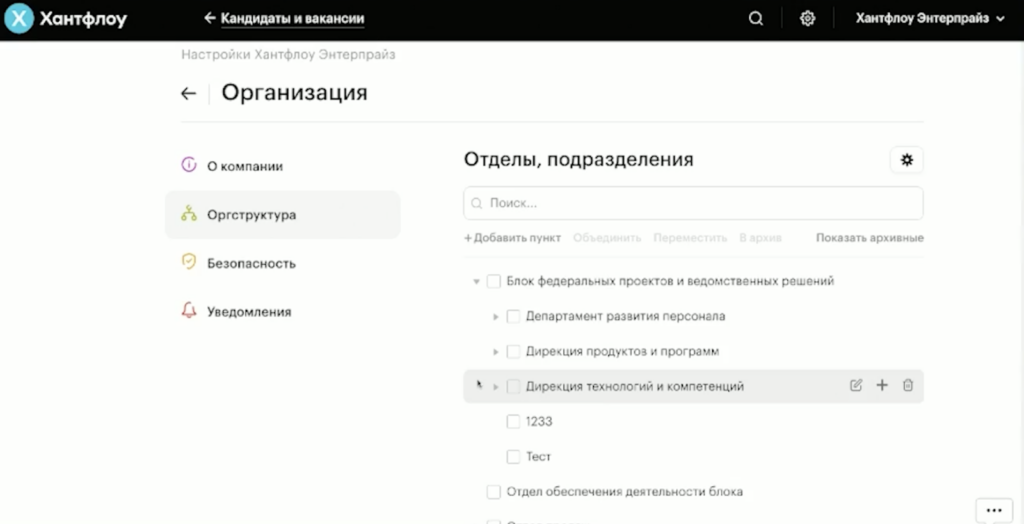Click the О компании info icon
This screenshot has width=1024, height=524.
[189, 165]
